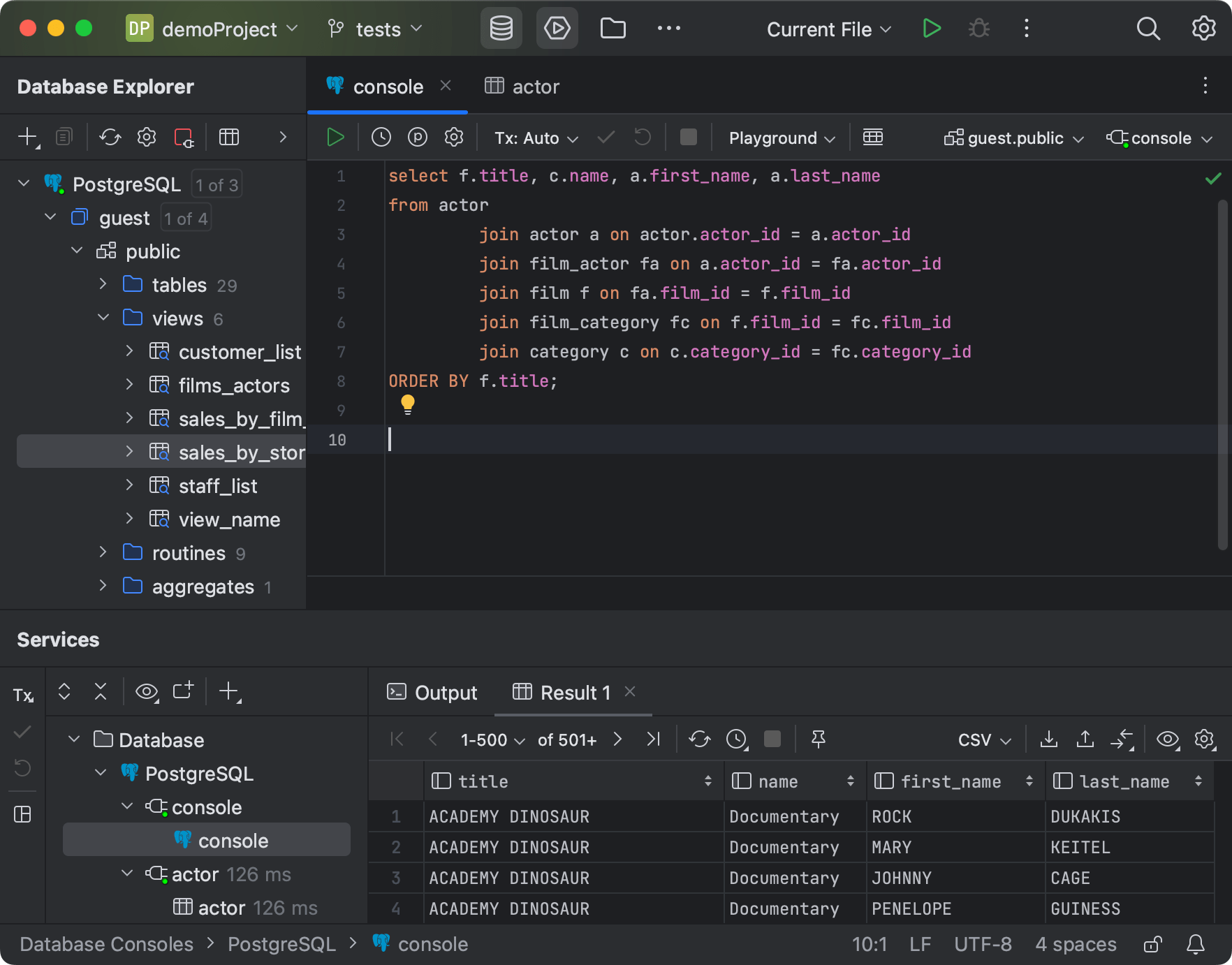Image resolution: width=1232 pixels, height=965 pixels.
Task: Toggle commit checkmark in Services sidebar
Action: (x=22, y=732)
